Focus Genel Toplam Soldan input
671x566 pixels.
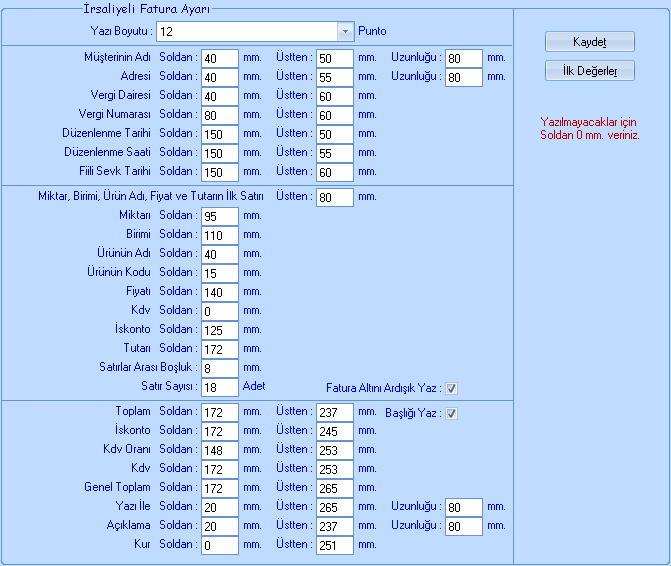click(220, 489)
